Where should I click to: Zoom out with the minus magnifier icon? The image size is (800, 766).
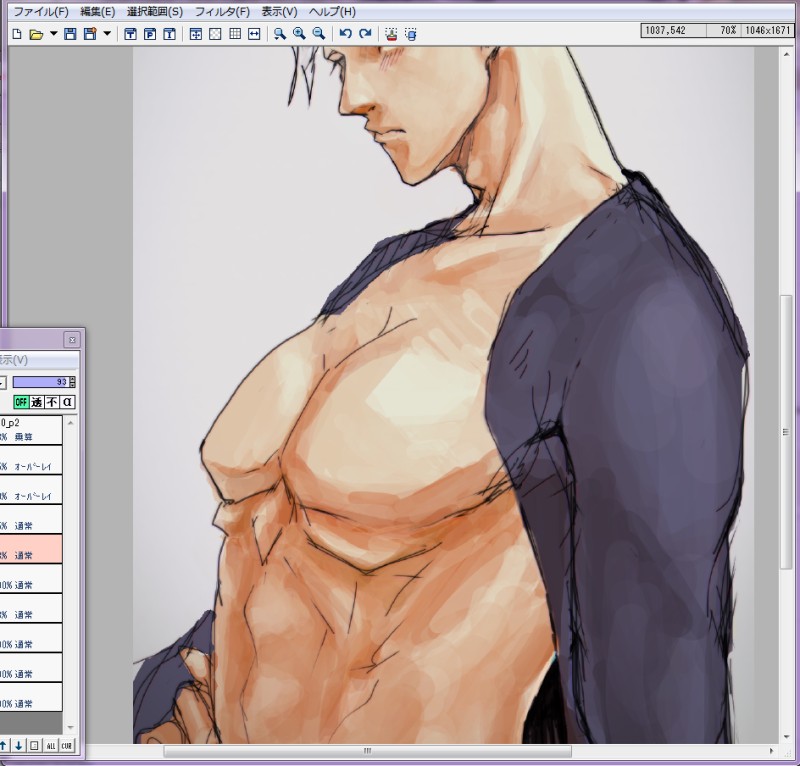pos(319,34)
